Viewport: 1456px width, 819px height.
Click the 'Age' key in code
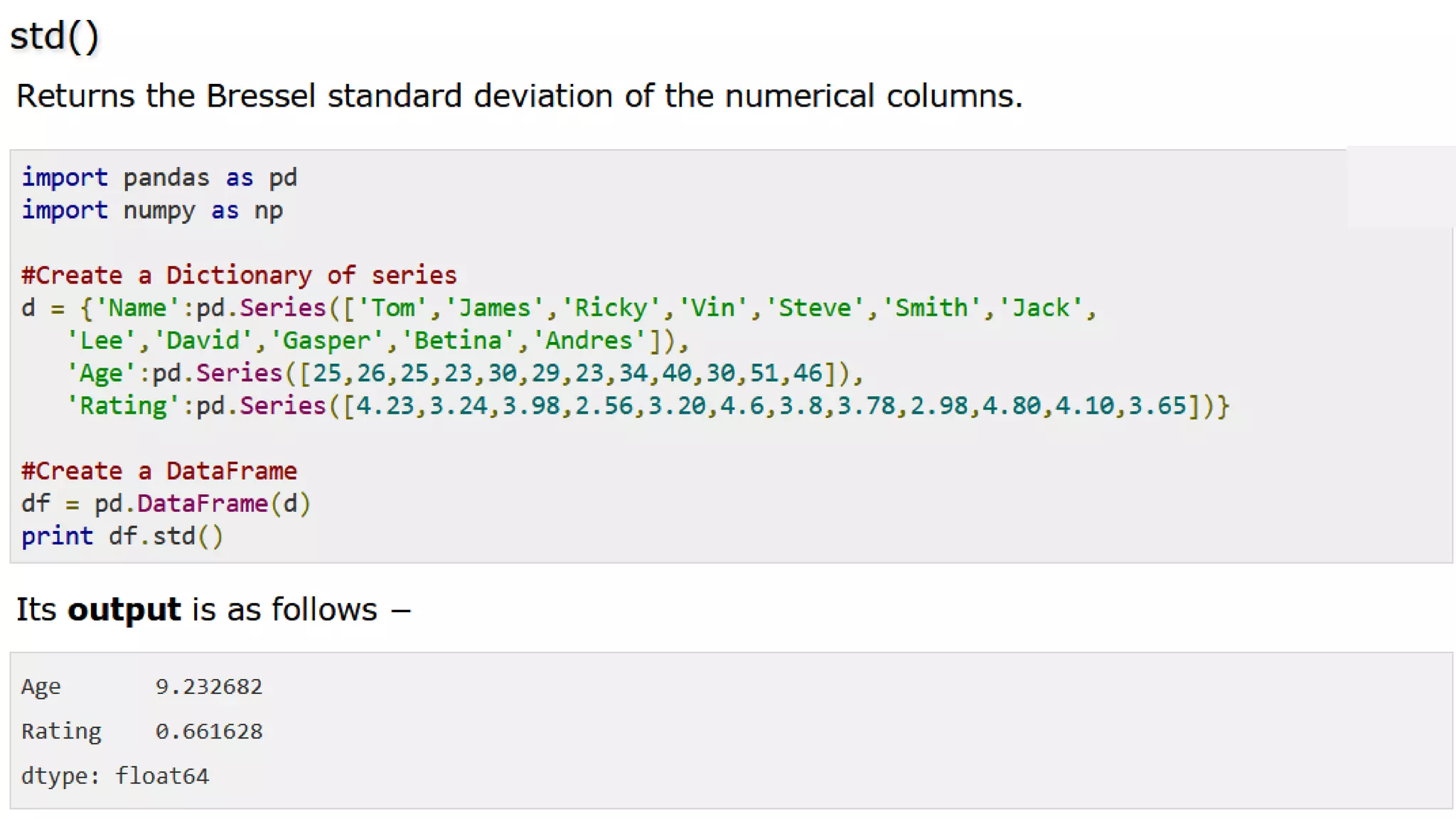point(101,373)
